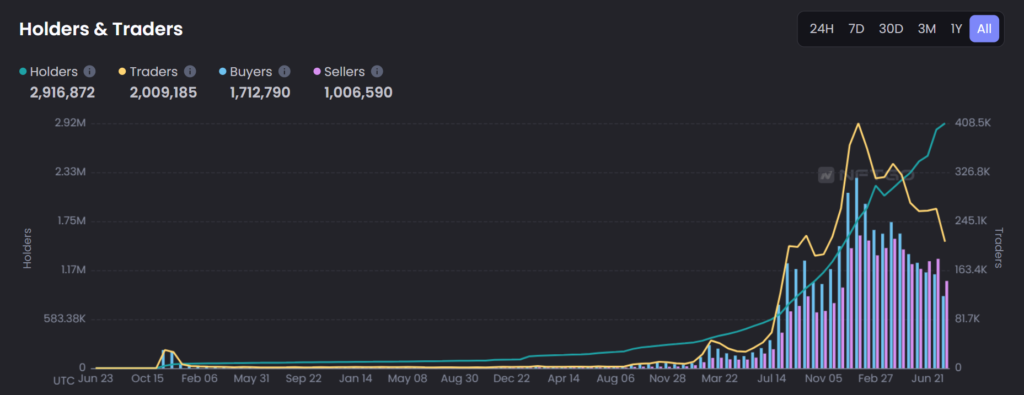Select the 7D time range
1024x395 pixels.
click(856, 29)
